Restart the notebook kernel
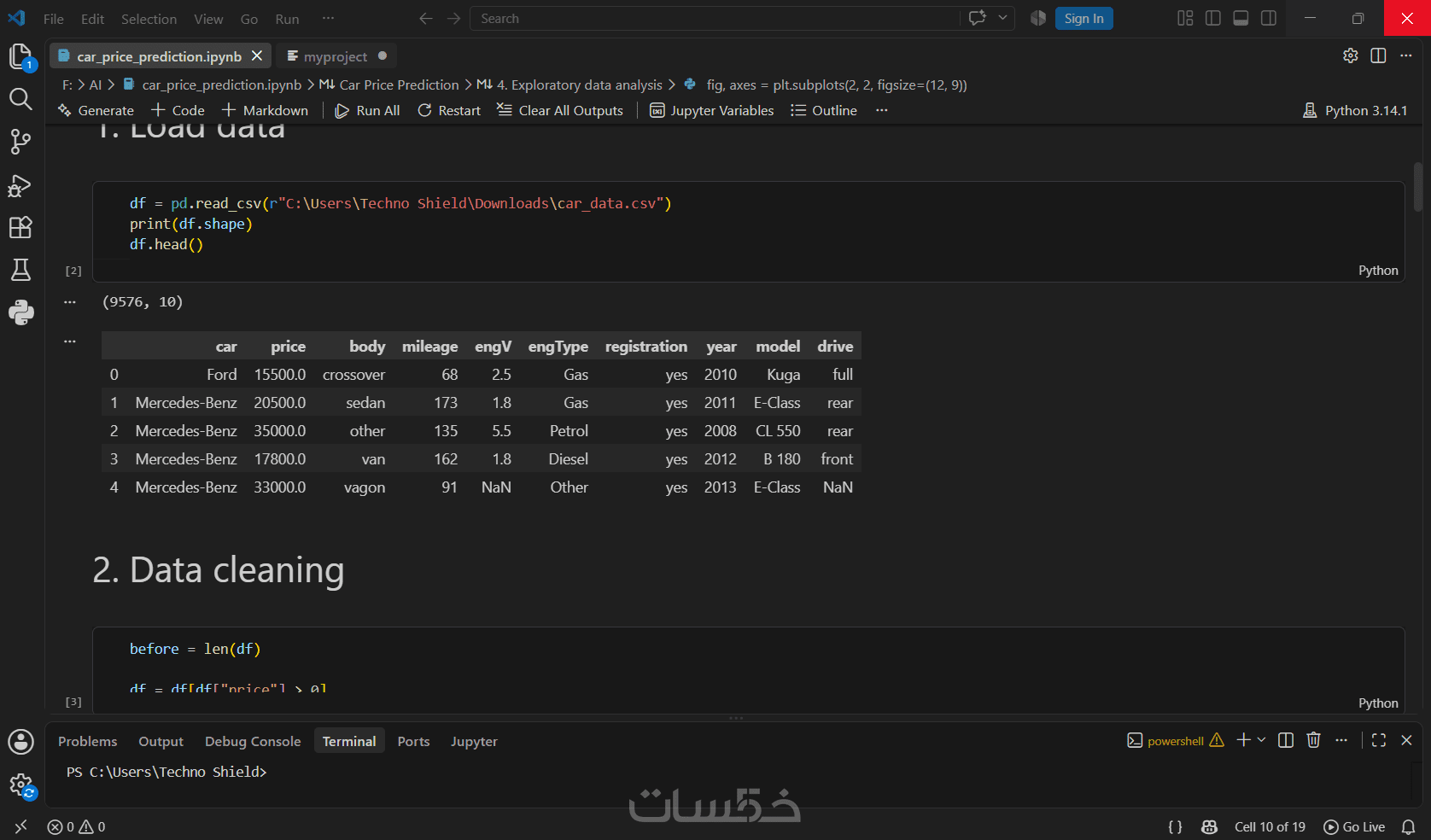 [x=449, y=110]
